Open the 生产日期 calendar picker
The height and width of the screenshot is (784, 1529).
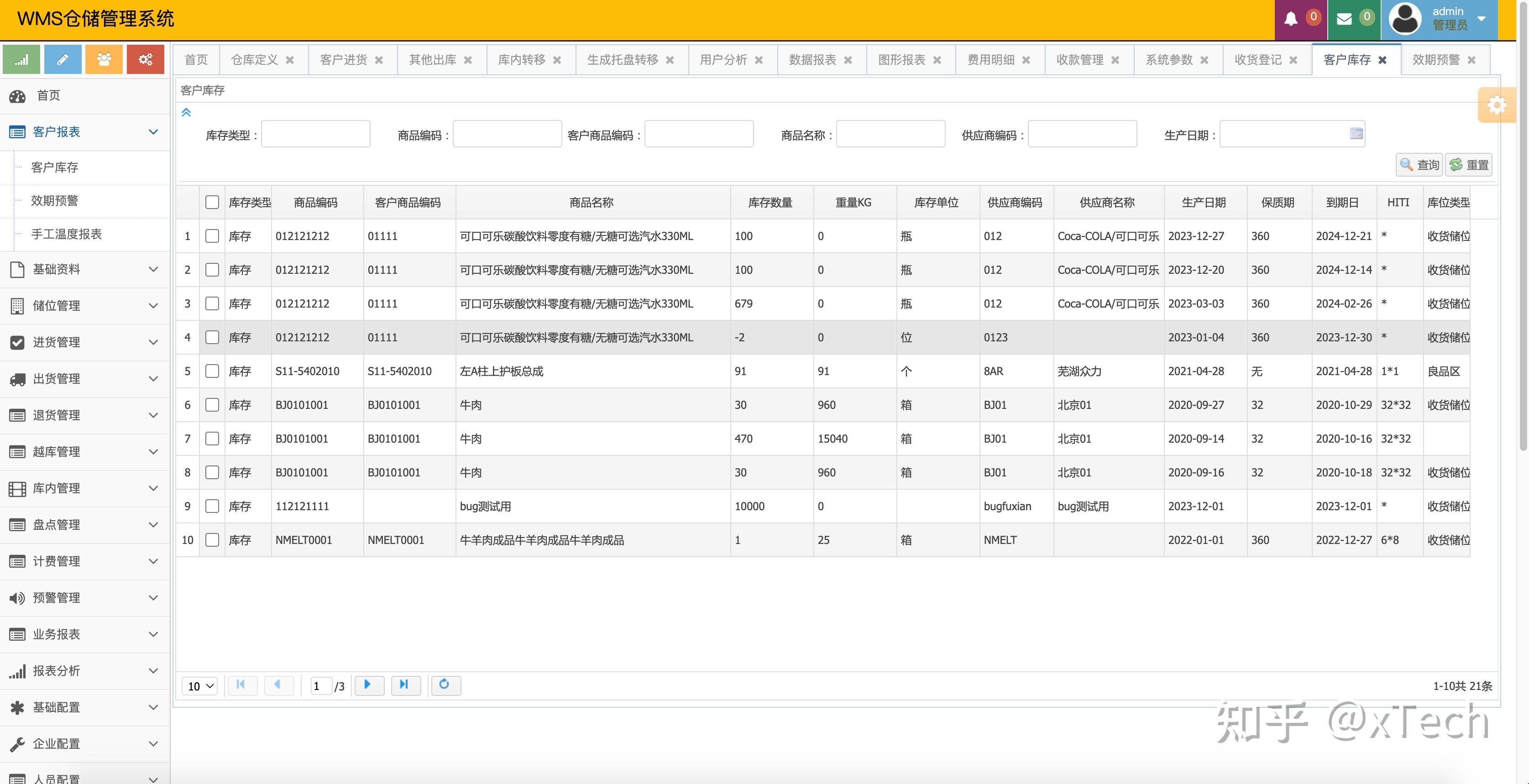pyautogui.click(x=1356, y=134)
